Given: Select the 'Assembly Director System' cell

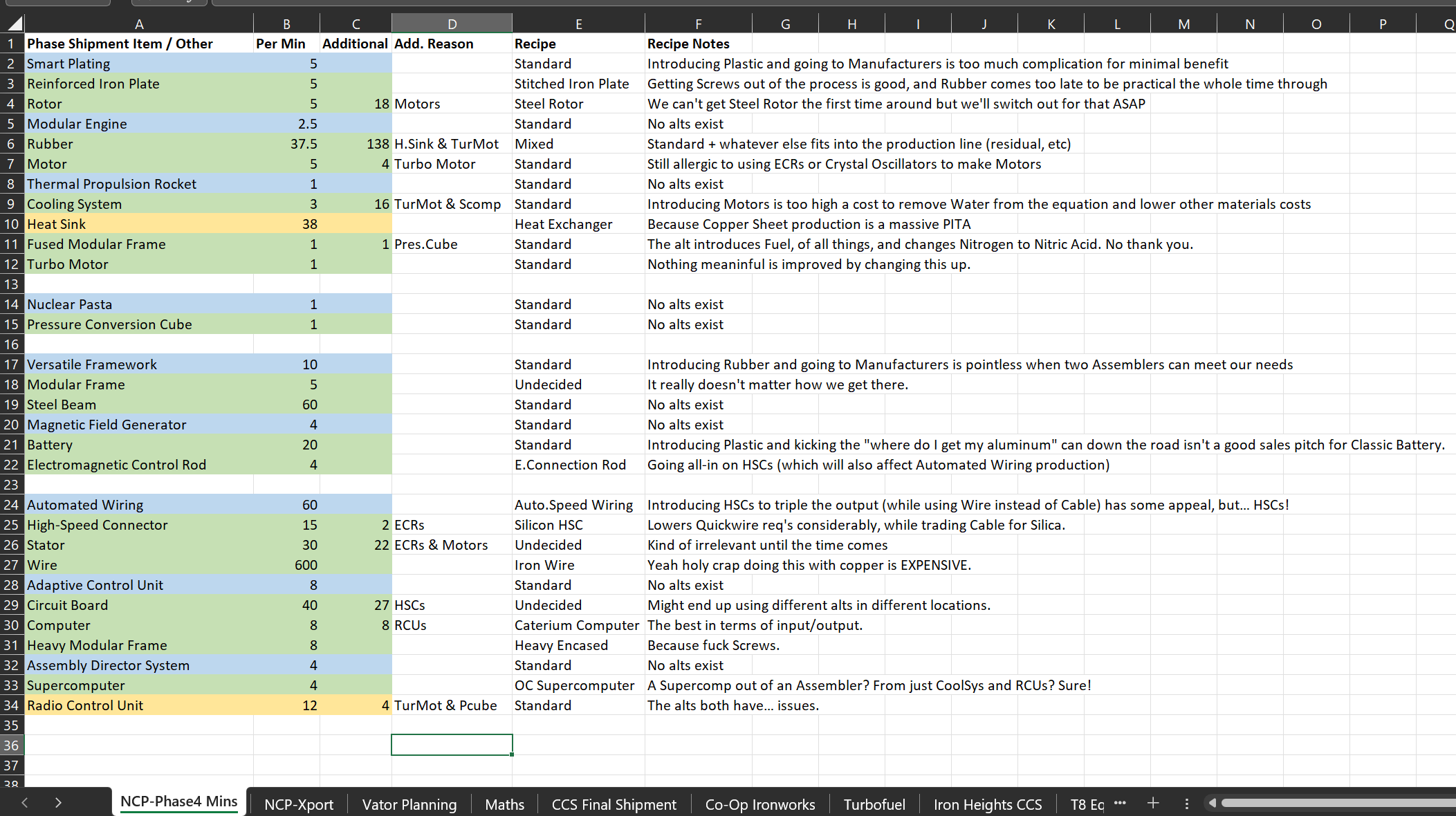Looking at the screenshot, I should pos(139,665).
